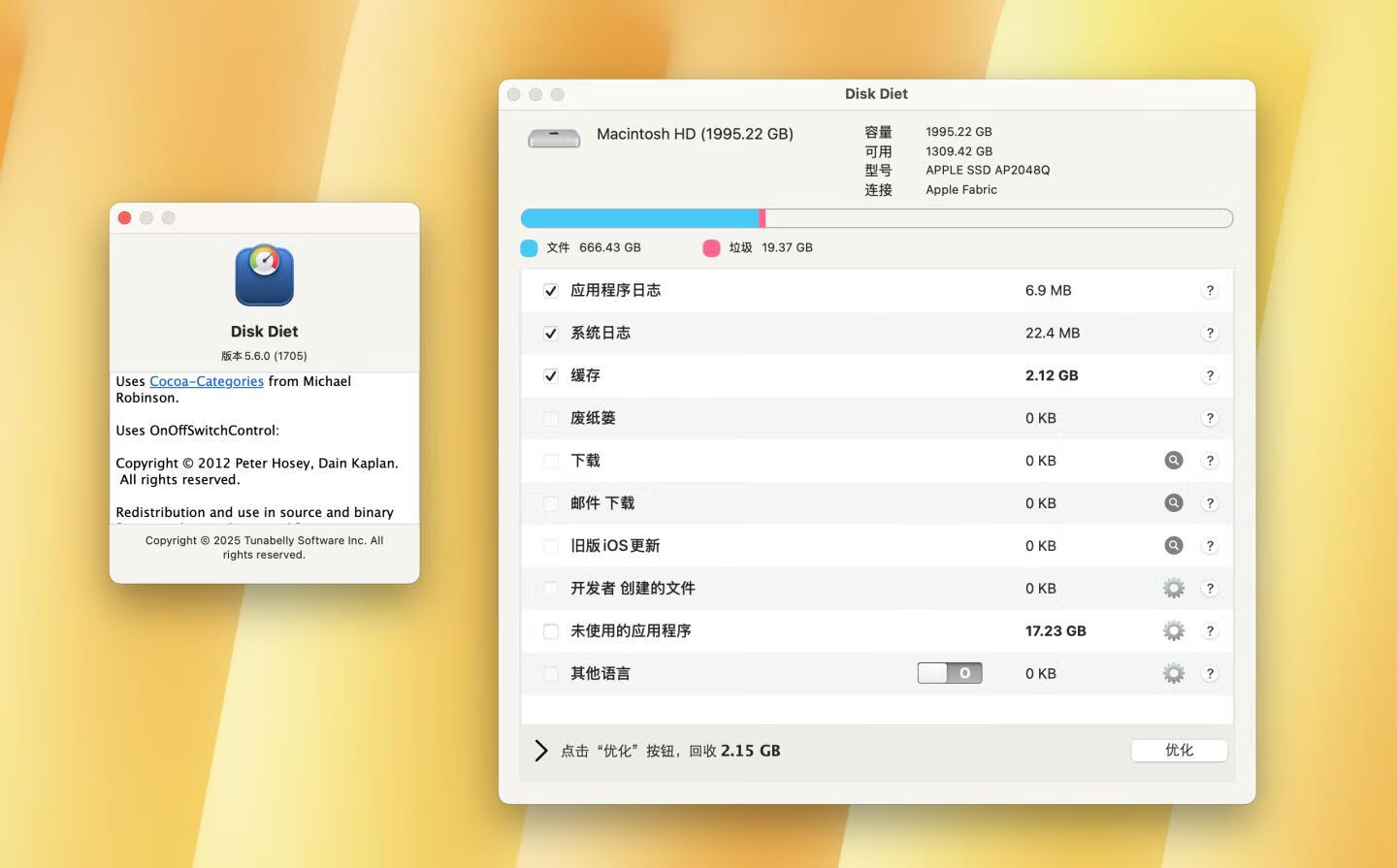The image size is (1397, 868).
Task: Uncheck the 缓存 checkbox
Action: coord(551,376)
